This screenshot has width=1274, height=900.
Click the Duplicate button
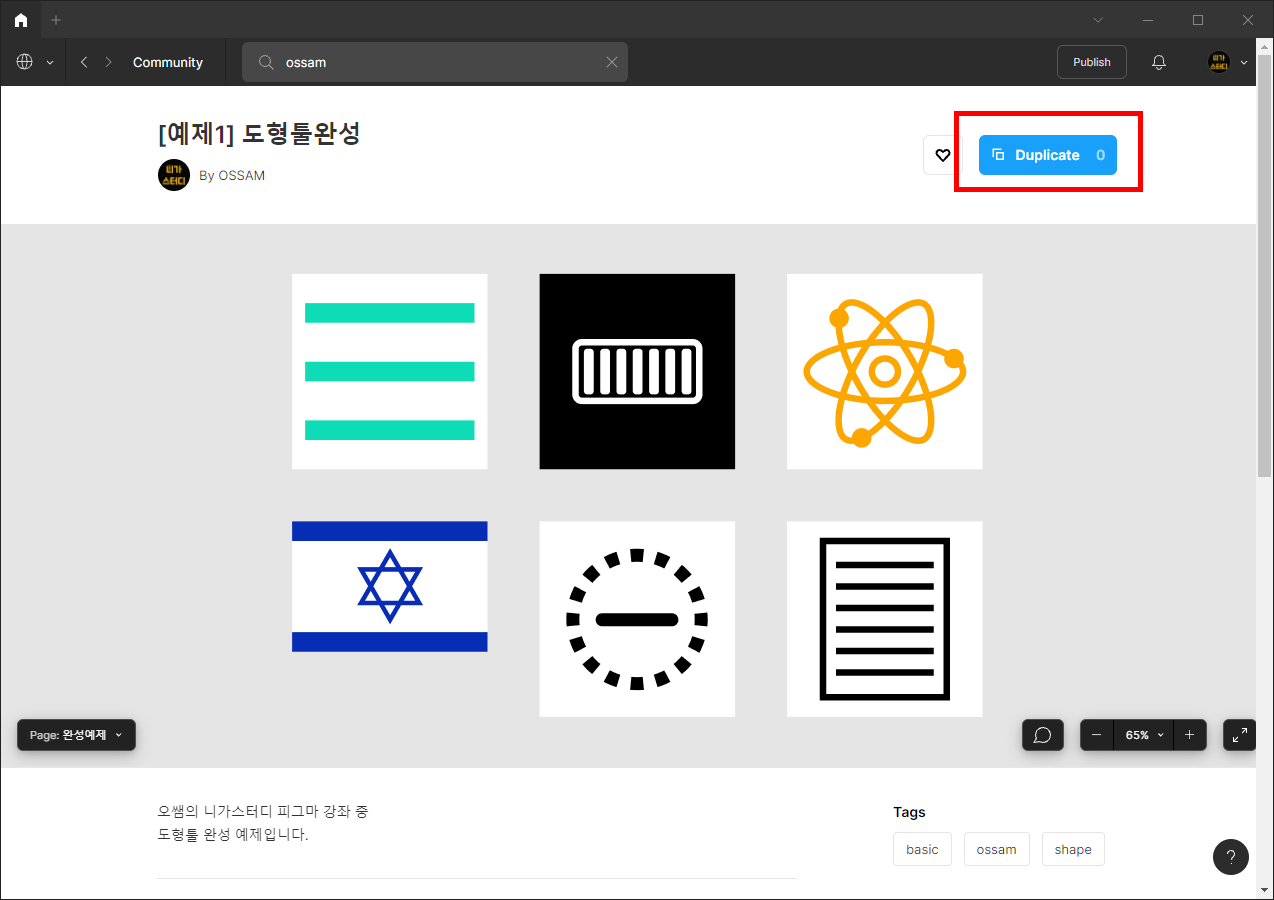[x=1048, y=155]
